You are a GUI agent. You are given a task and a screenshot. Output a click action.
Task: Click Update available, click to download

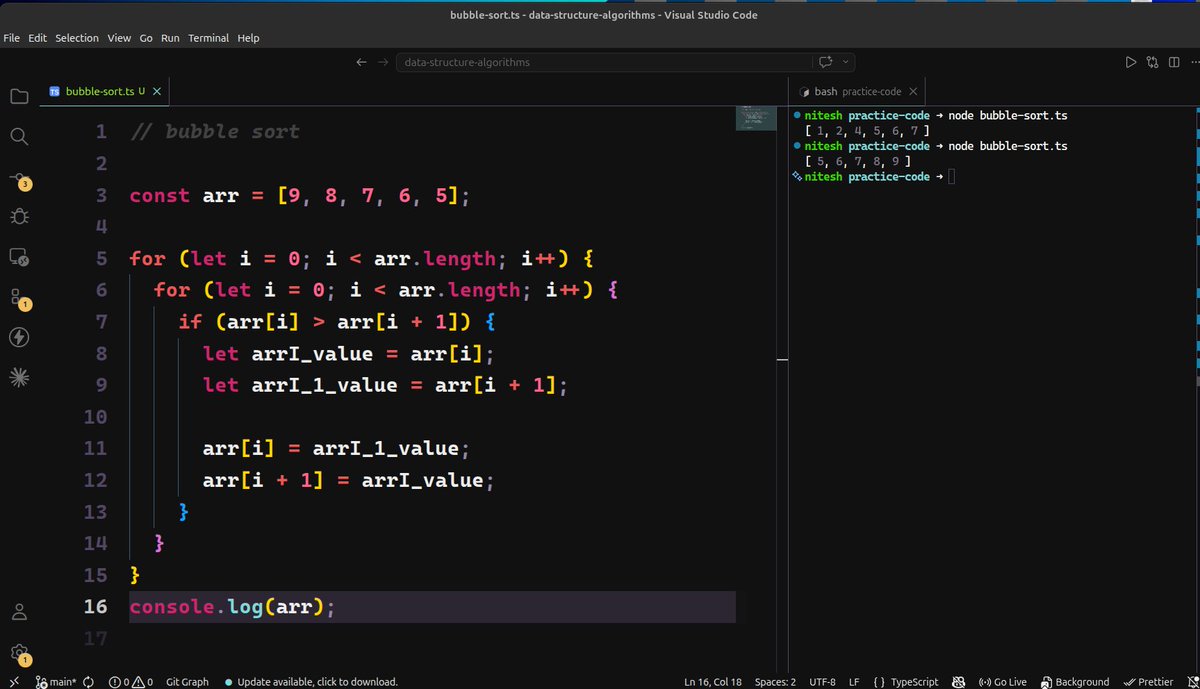(311, 681)
